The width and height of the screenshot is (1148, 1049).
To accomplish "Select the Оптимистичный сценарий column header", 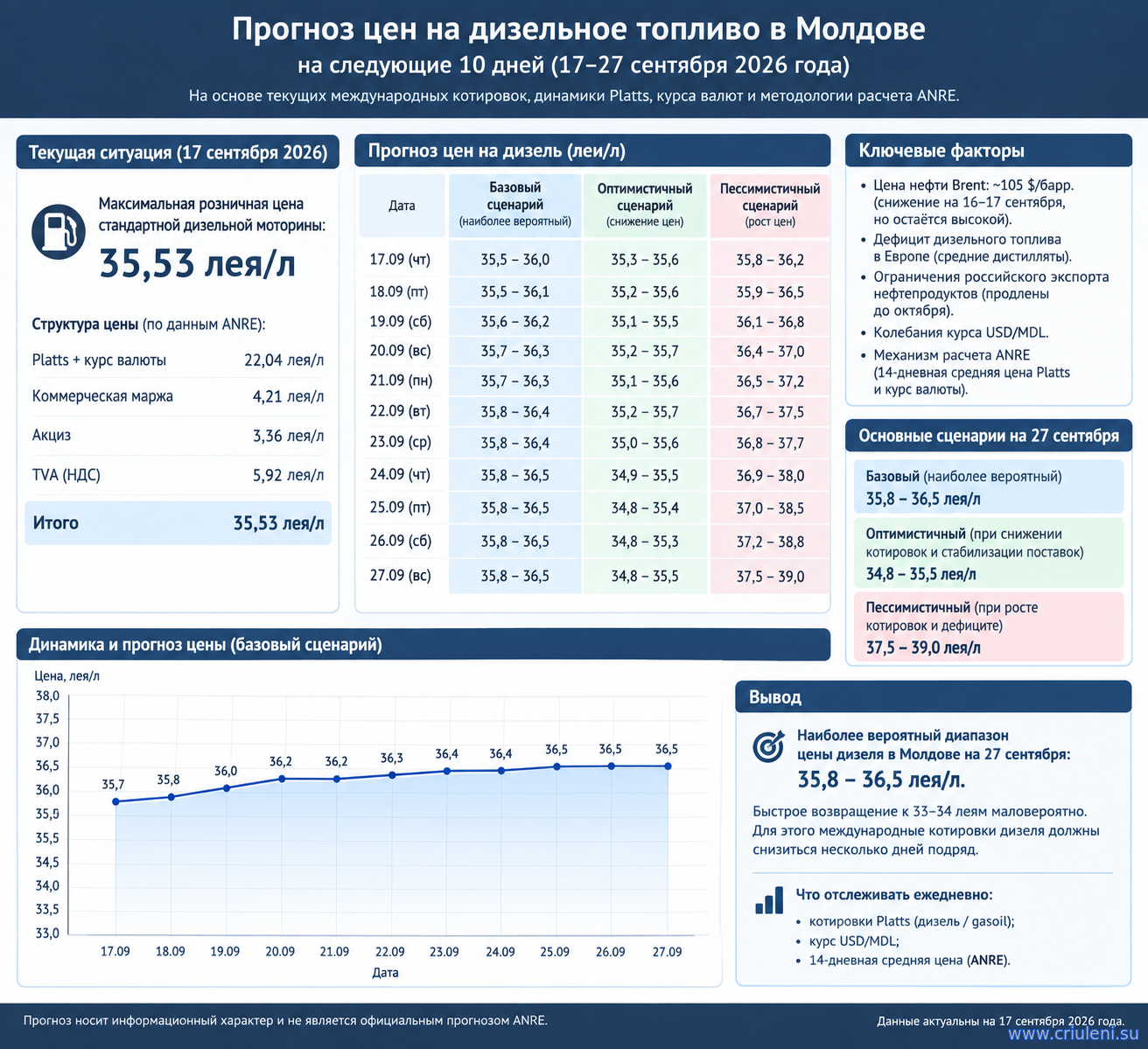I will click(x=645, y=205).
